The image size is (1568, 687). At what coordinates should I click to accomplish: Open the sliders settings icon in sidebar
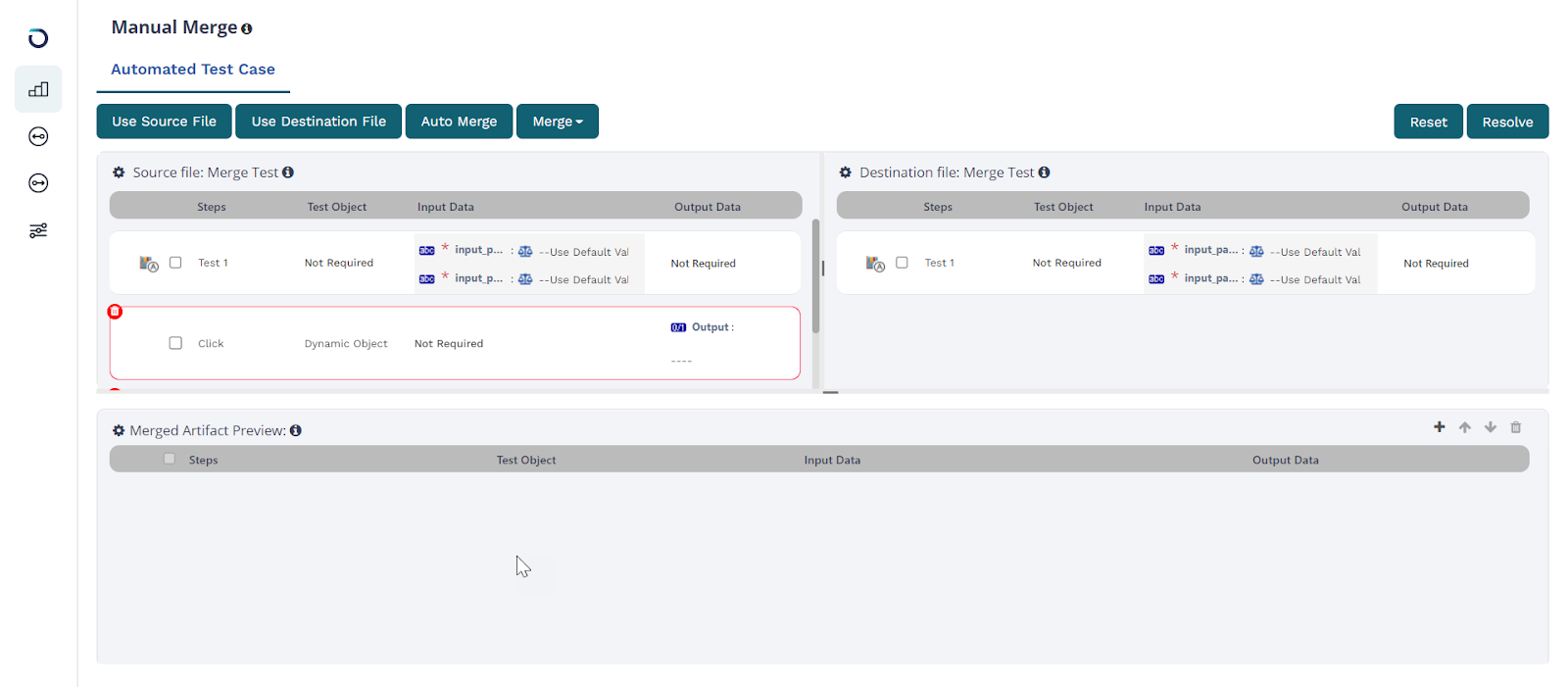pos(38,230)
